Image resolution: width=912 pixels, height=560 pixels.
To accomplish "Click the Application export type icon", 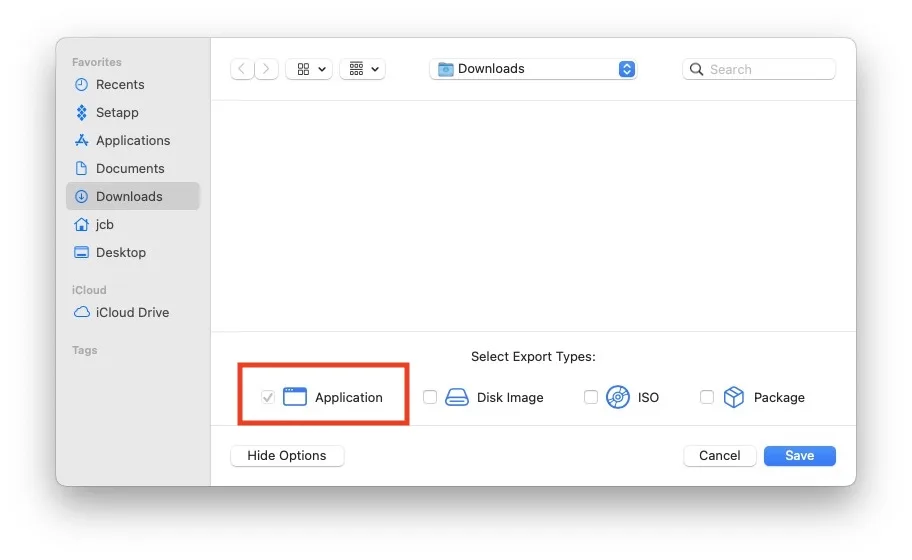I will tap(294, 397).
